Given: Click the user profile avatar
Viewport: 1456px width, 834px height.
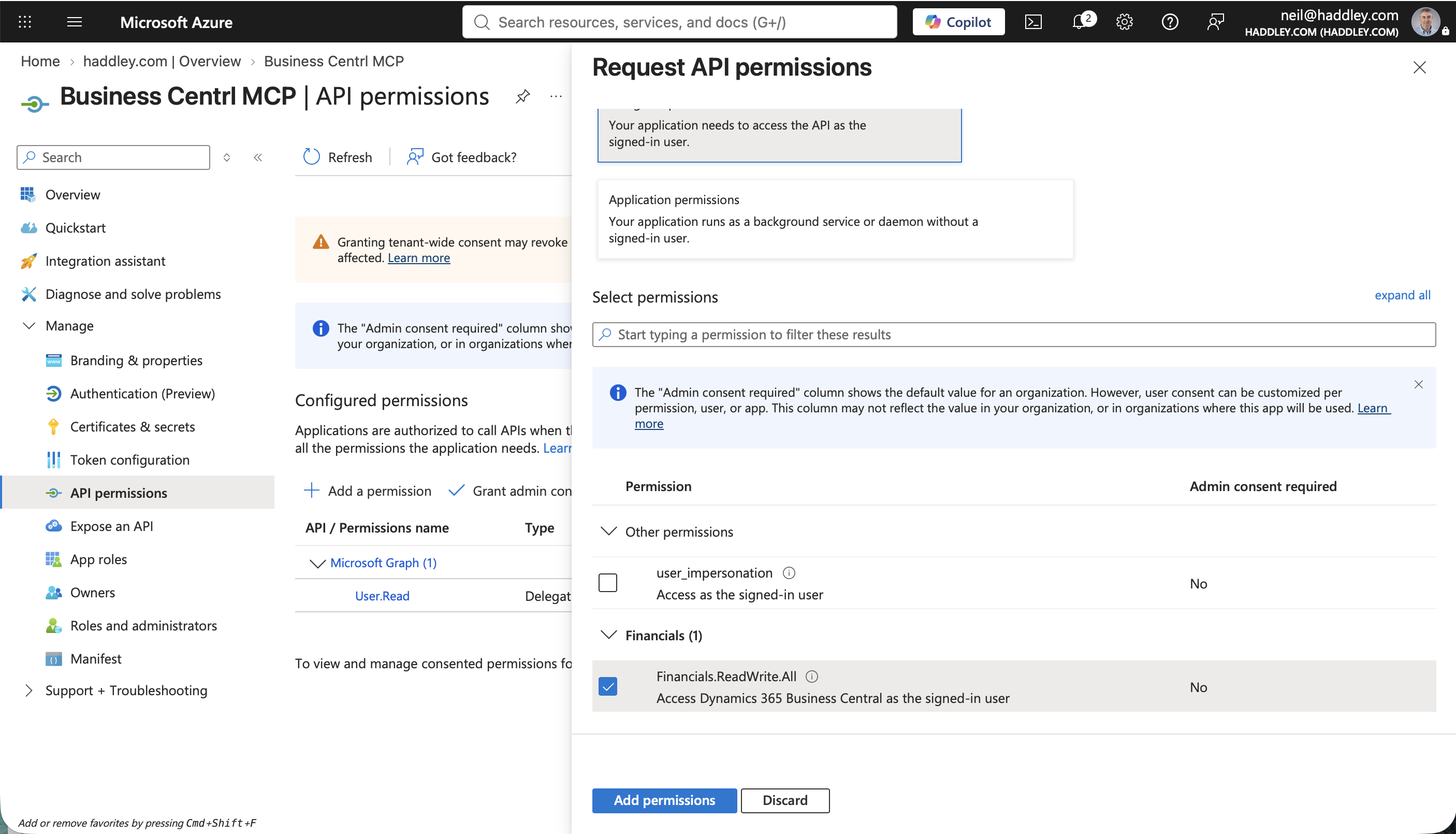Looking at the screenshot, I should click(x=1425, y=22).
